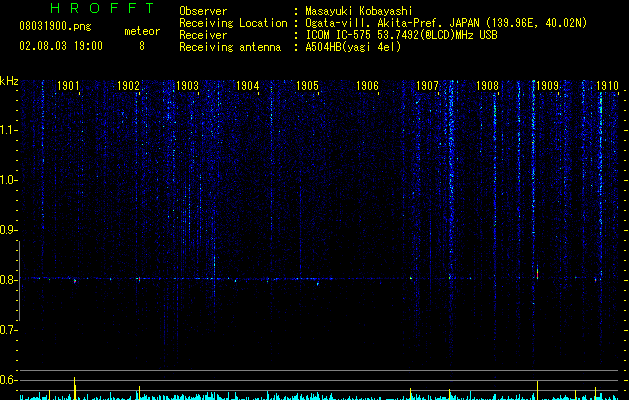Viewport: 629px width, 400px height.
Task: Click the 1904 time marker
Action: coord(248,86)
